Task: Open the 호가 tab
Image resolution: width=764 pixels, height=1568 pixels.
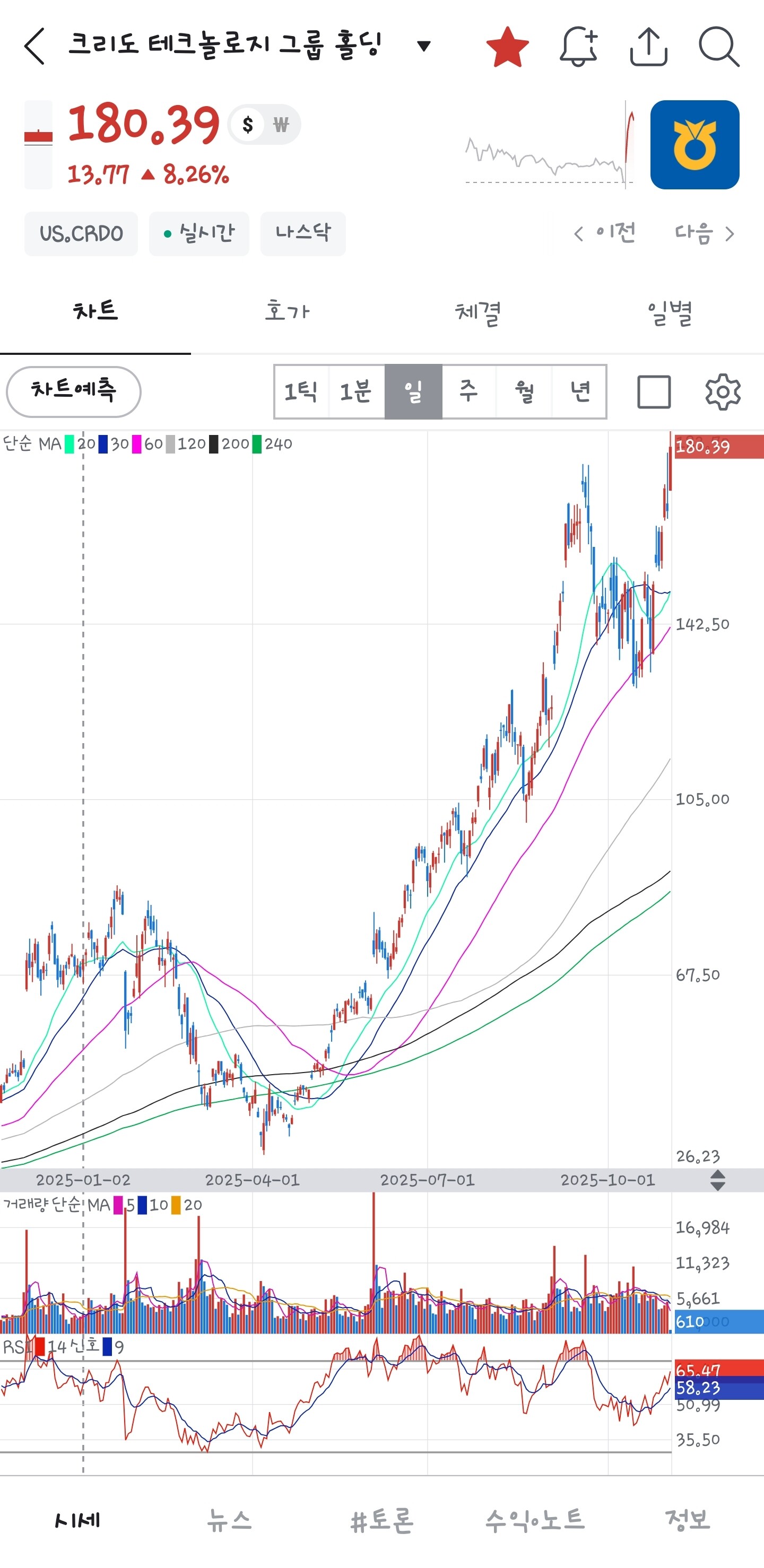Action: coord(286,312)
